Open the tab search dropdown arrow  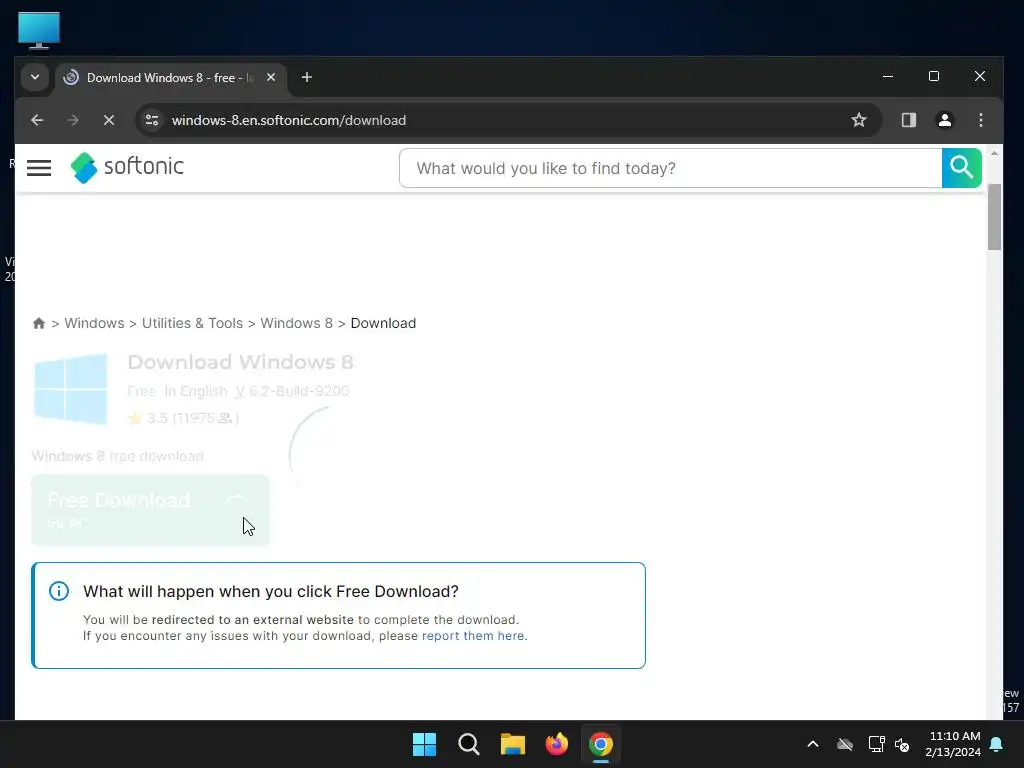[35, 77]
